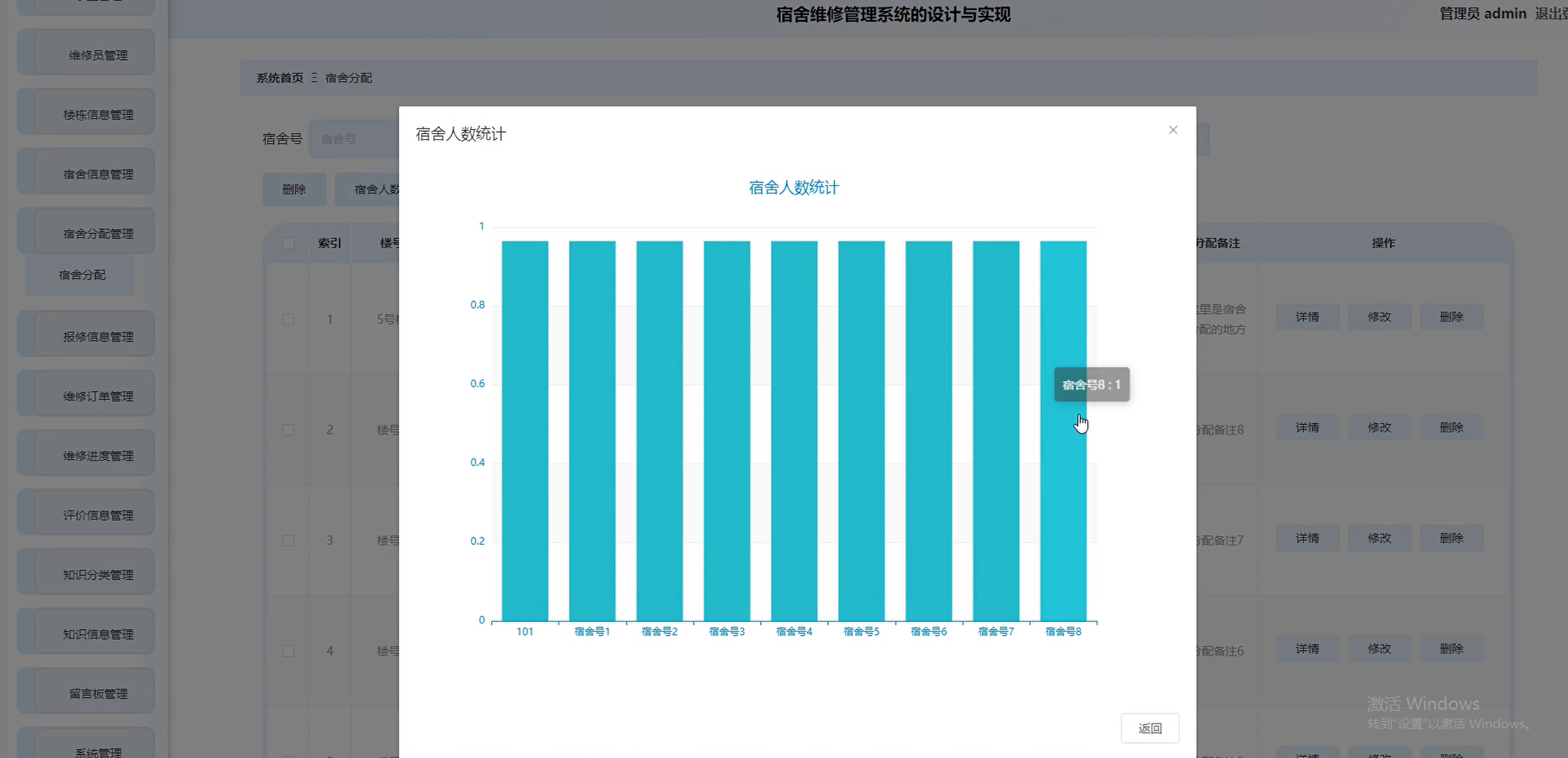The width and height of the screenshot is (1568, 758).
Task: Expand 宿舍分配管理 sidebar menu
Action: point(86,231)
